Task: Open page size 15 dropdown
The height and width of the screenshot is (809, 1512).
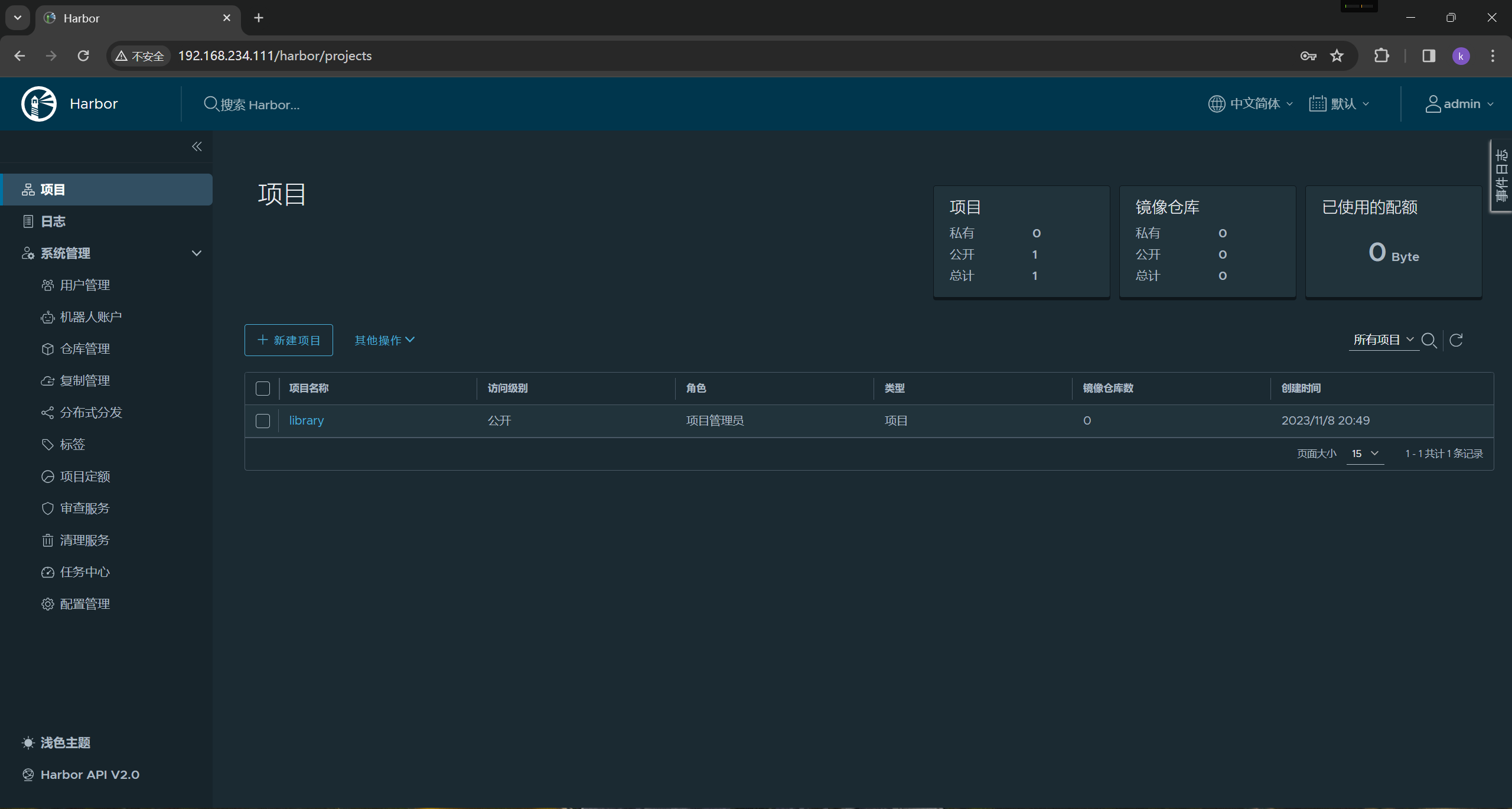Action: coord(1364,454)
